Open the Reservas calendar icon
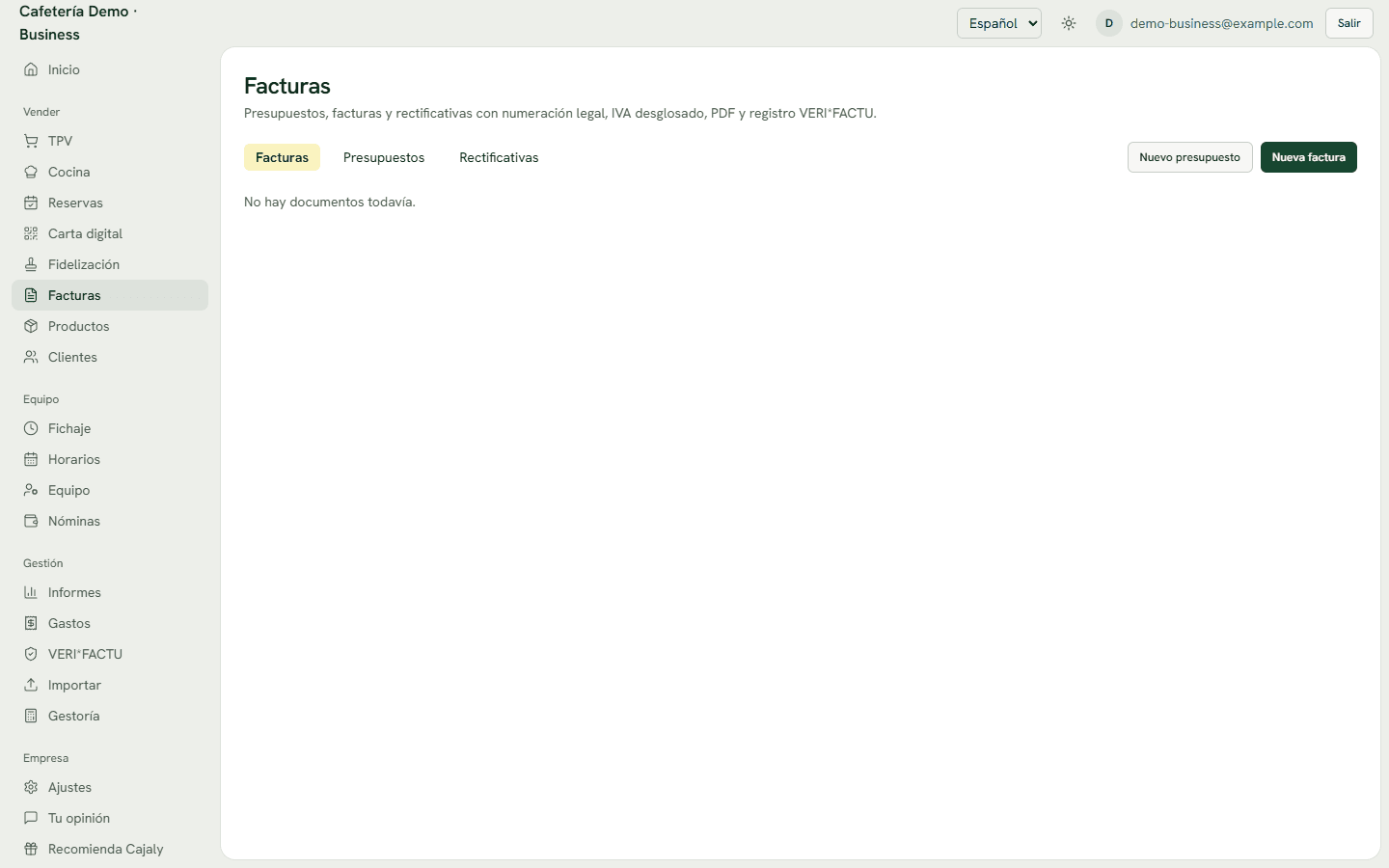This screenshot has height=868, width=1389. tap(31, 203)
